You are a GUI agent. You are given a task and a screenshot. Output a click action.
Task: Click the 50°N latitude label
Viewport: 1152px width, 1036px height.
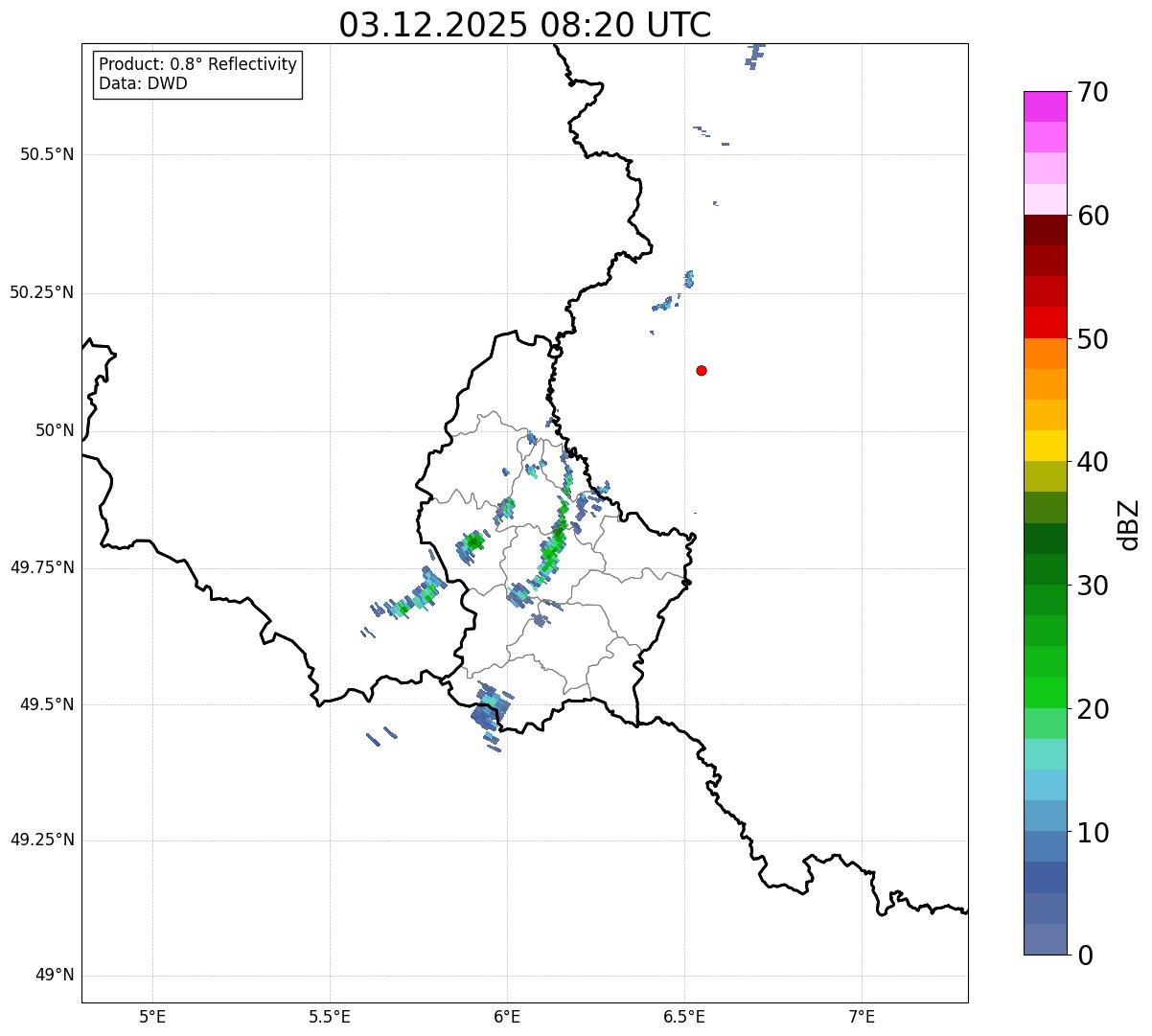(x=55, y=430)
